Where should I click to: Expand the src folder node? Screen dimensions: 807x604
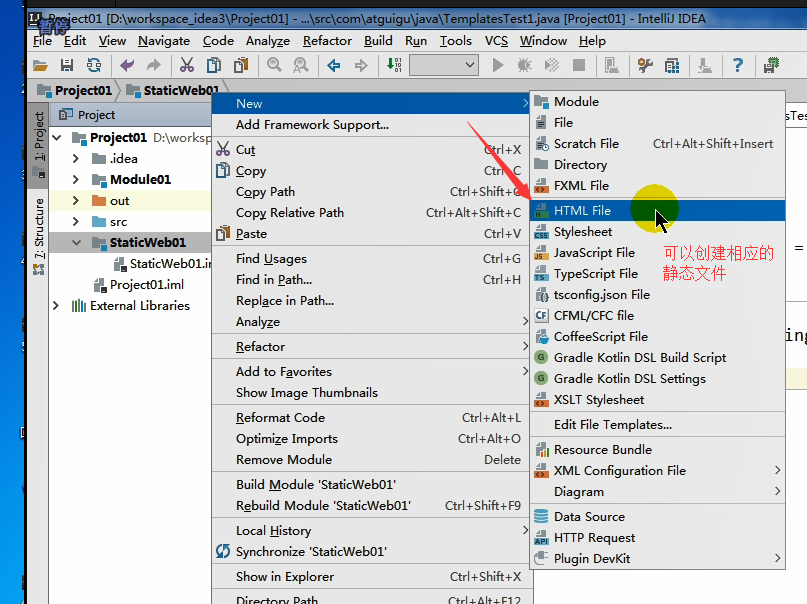click(x=76, y=222)
